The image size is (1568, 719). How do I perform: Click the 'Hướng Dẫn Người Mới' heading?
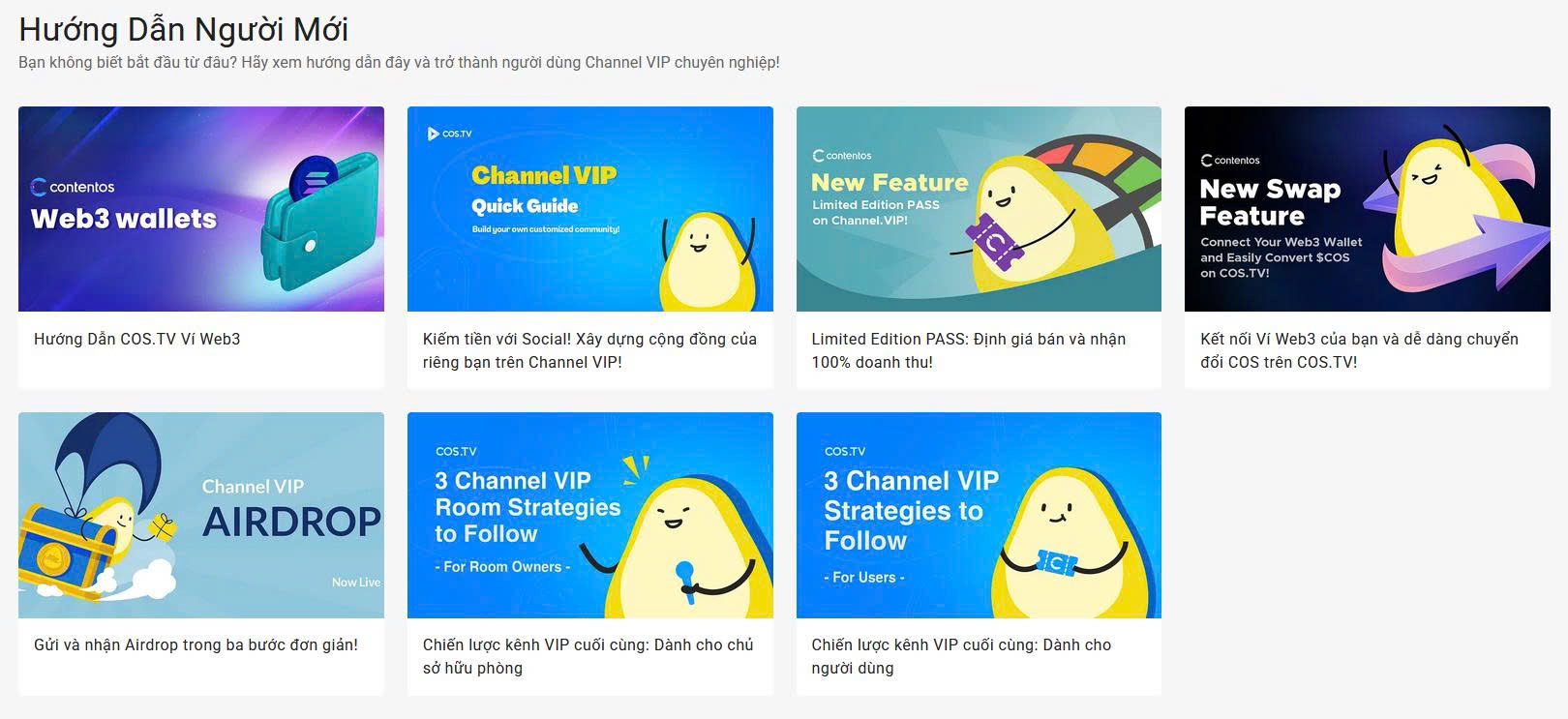[184, 29]
